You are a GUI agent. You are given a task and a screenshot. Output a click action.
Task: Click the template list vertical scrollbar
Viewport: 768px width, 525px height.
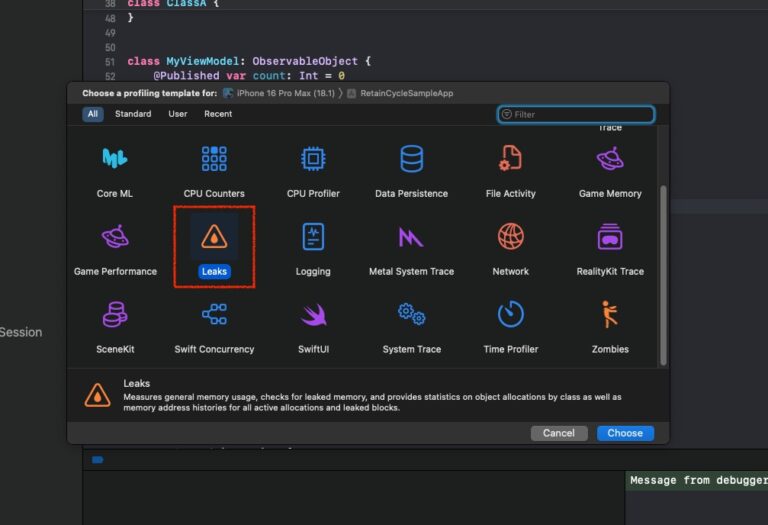[663, 275]
